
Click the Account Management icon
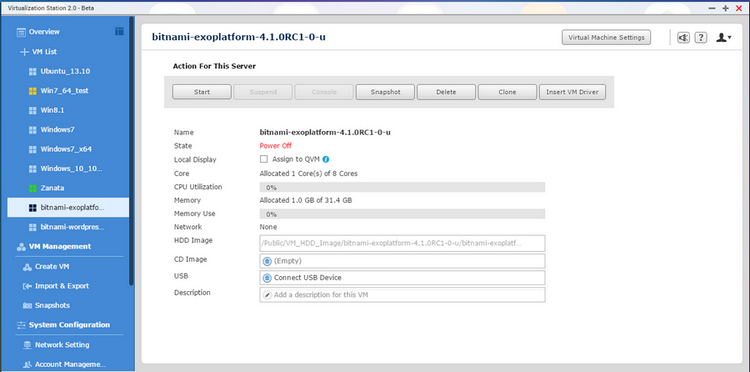(27, 364)
